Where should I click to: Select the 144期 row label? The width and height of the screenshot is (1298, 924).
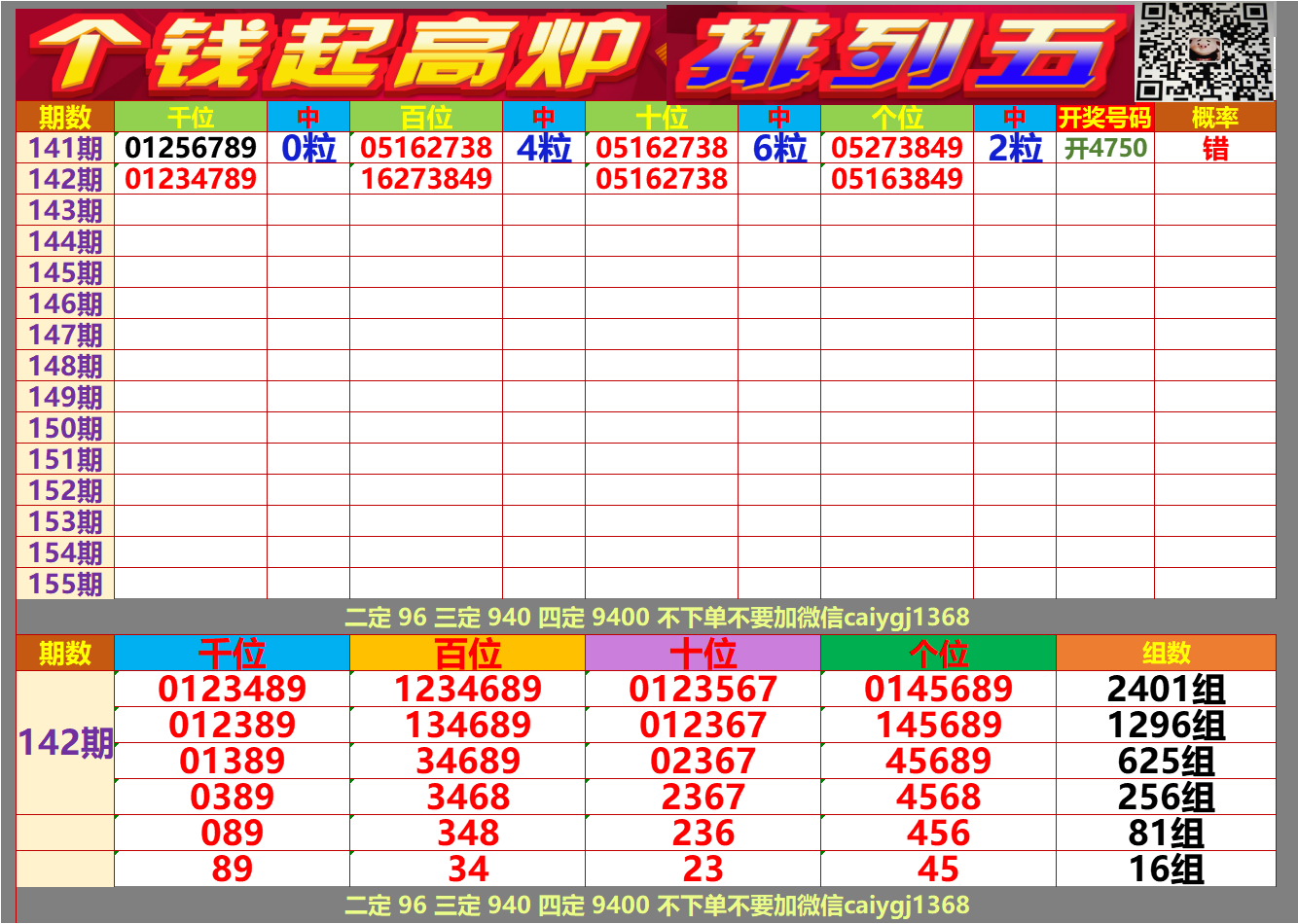(65, 241)
